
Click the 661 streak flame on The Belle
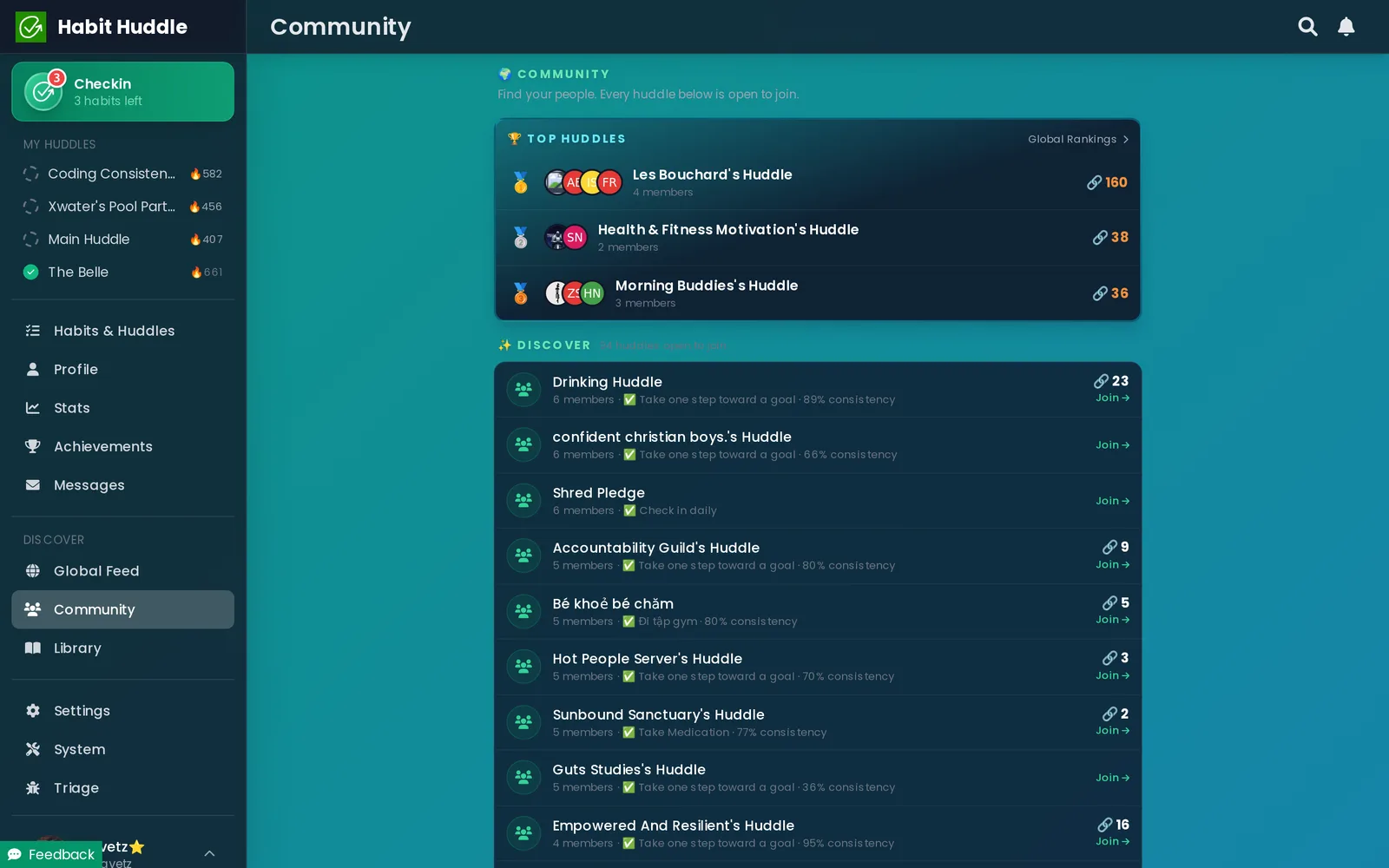click(x=207, y=273)
